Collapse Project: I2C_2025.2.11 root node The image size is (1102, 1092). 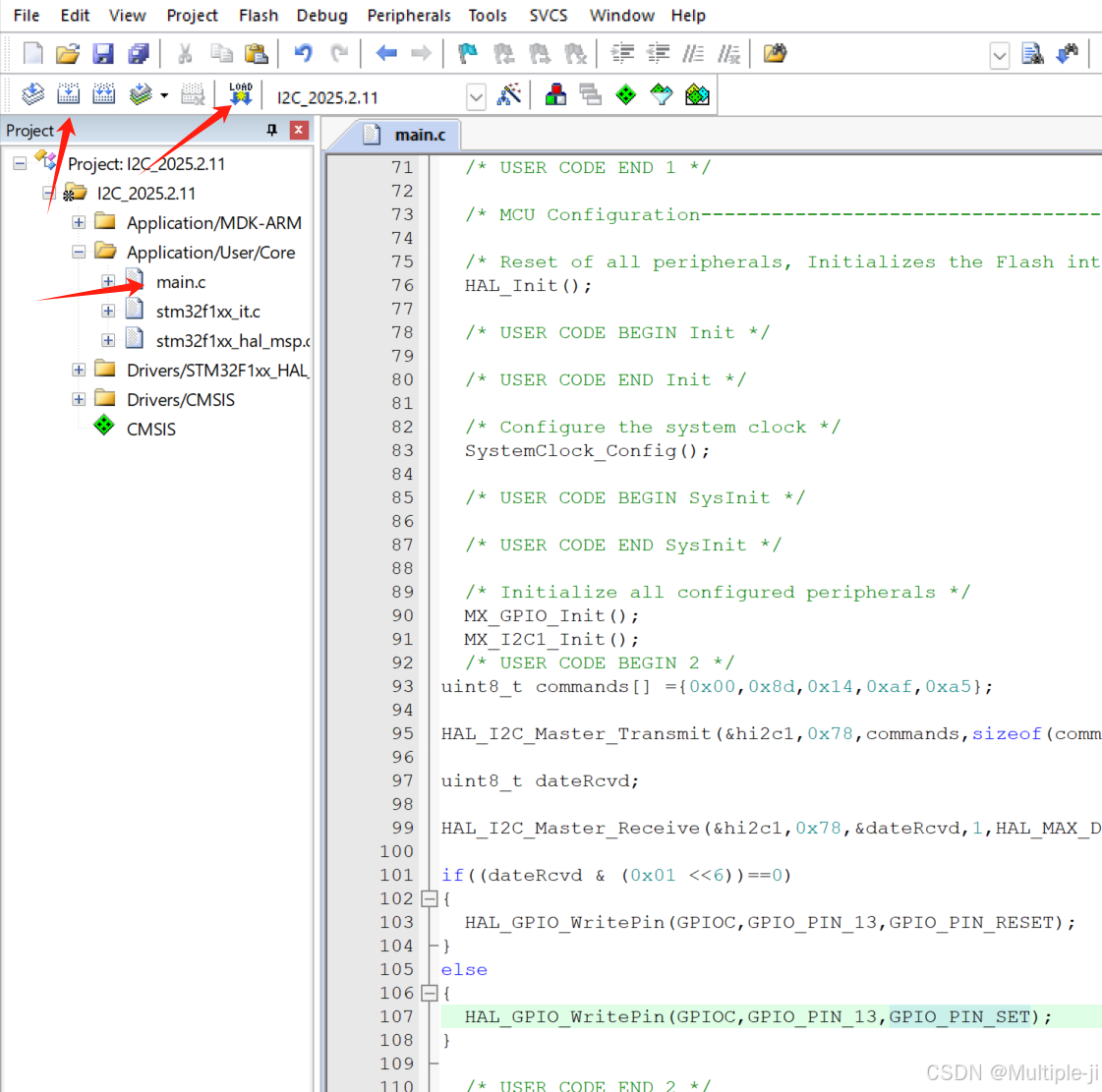pos(20,164)
